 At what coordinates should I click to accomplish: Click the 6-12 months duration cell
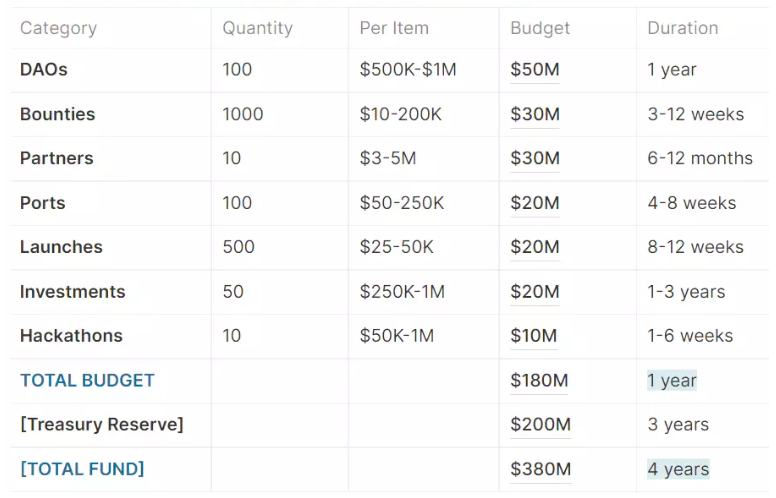tap(700, 158)
